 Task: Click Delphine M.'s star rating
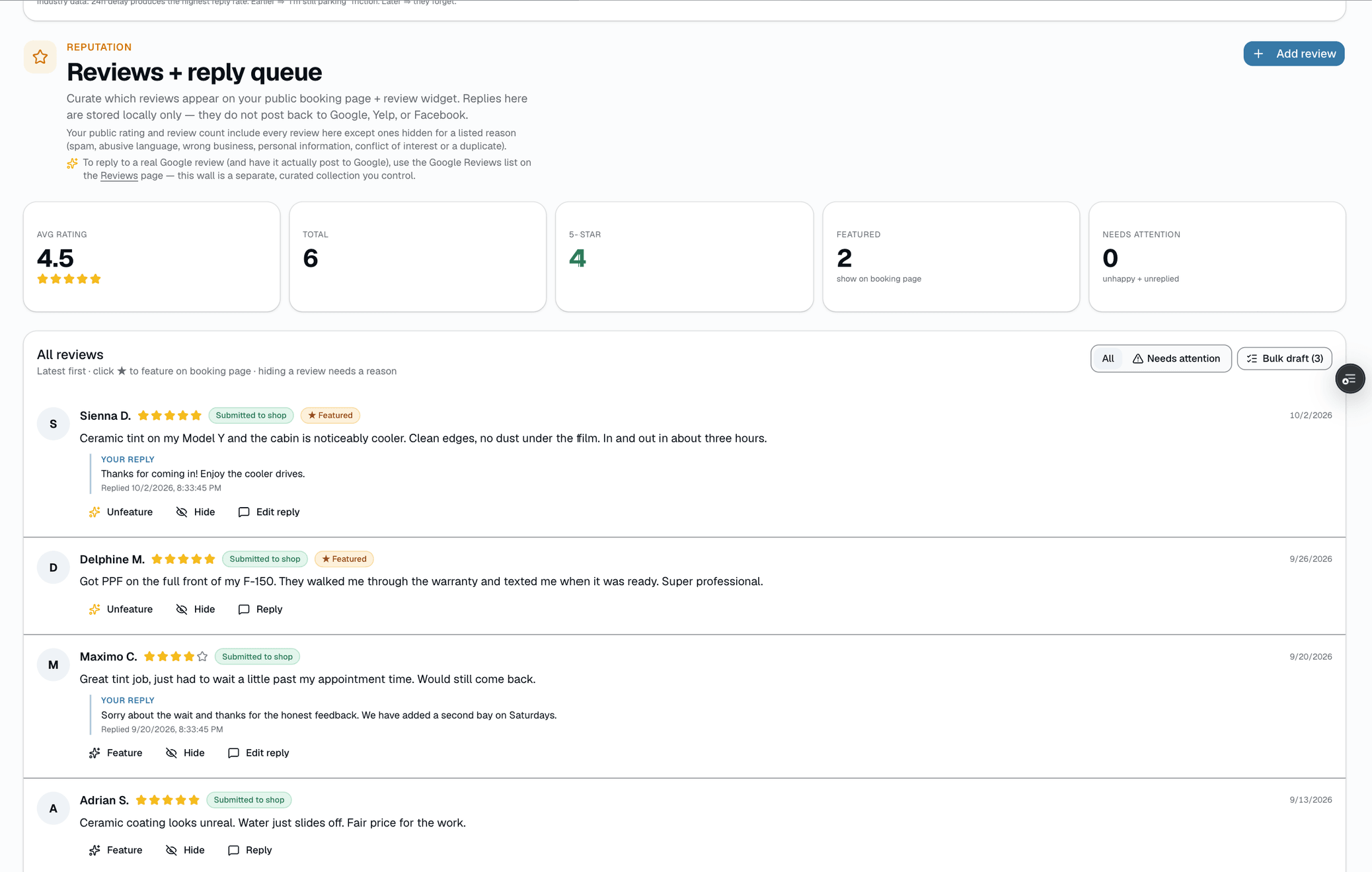click(x=183, y=559)
